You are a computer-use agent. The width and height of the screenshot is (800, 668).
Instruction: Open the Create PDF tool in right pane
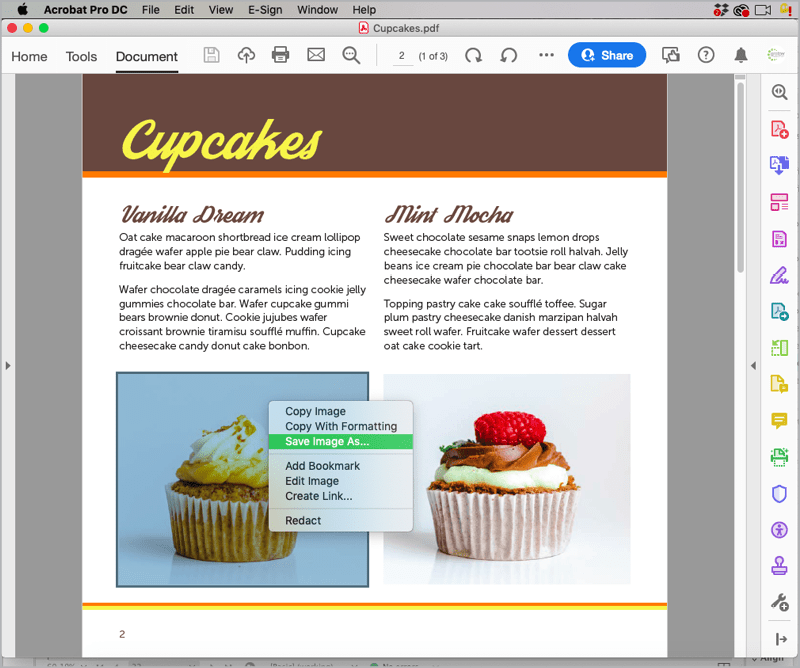pyautogui.click(x=779, y=129)
